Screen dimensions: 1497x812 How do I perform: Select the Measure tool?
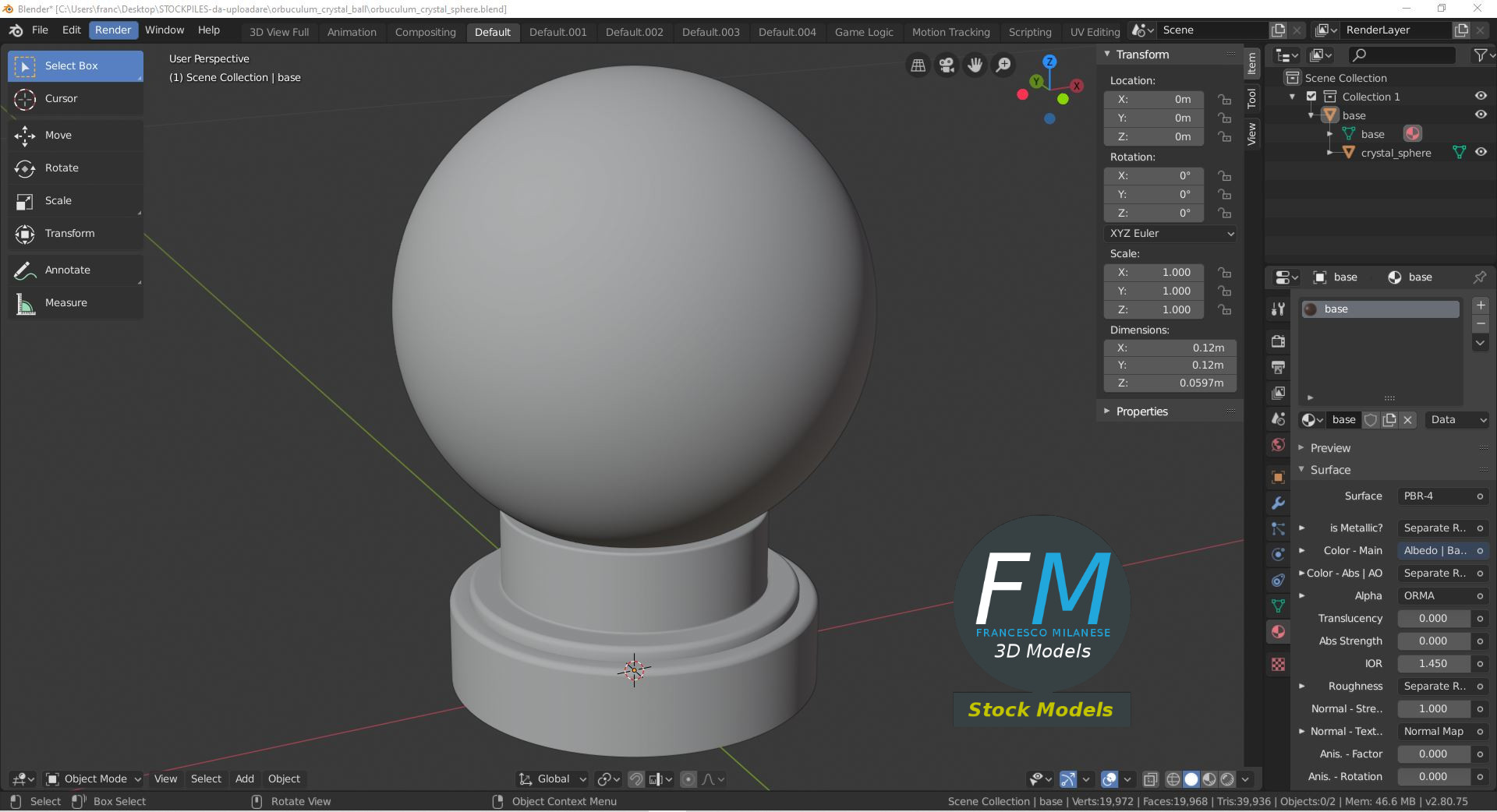(66, 302)
